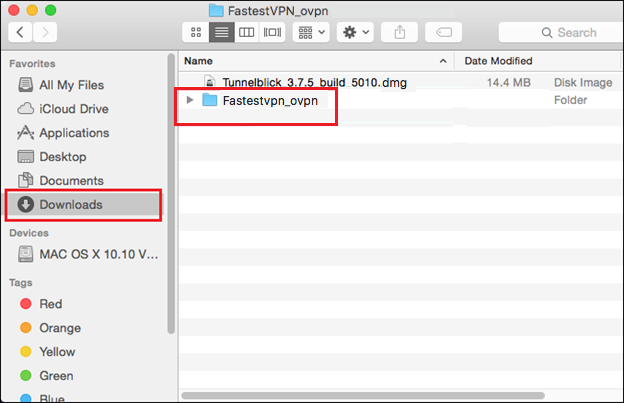
Task: Click the FastestVPN_ovpn window title folder icon
Action: pyautogui.click(x=216, y=11)
